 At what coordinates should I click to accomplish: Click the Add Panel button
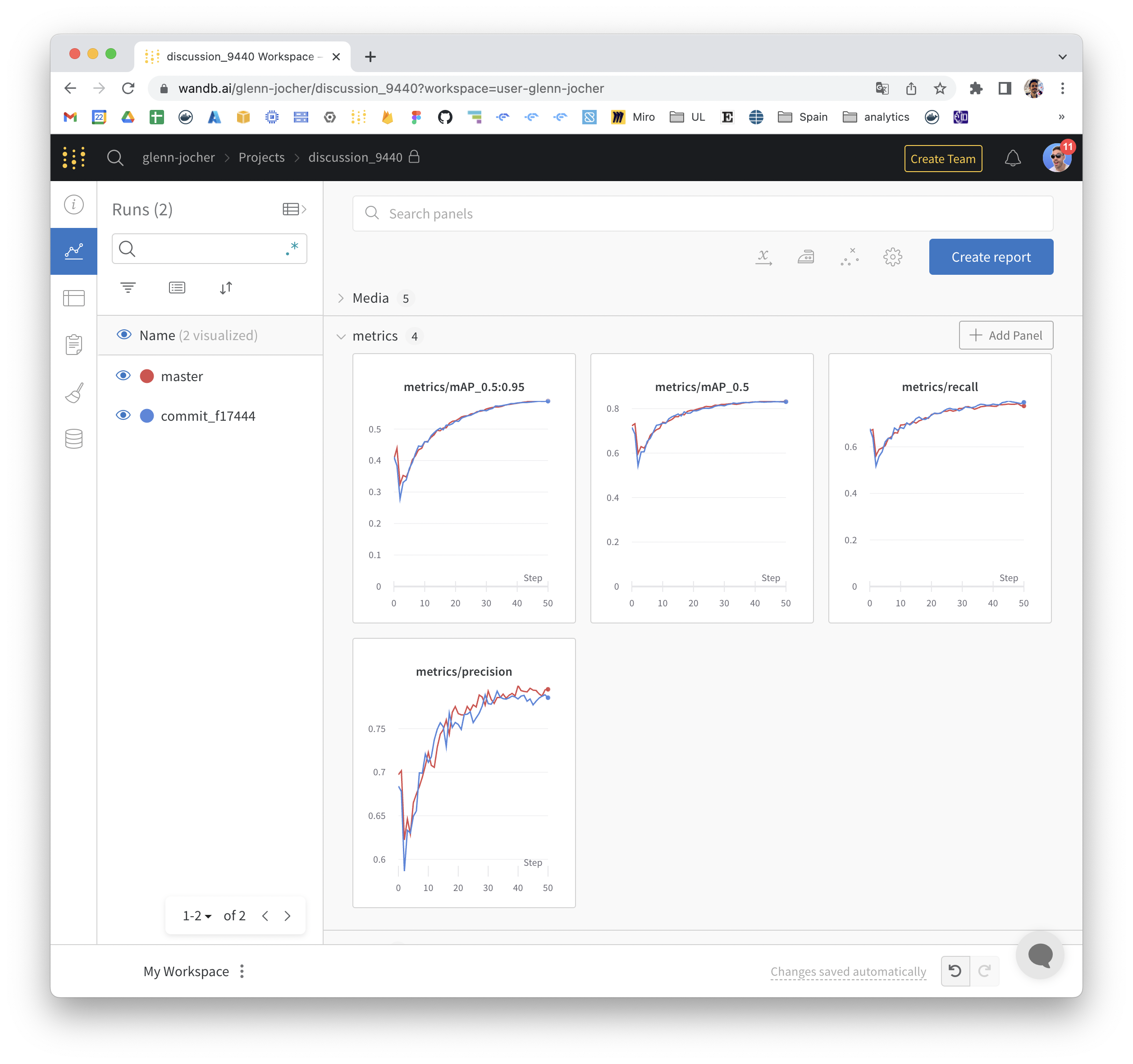click(x=1005, y=335)
